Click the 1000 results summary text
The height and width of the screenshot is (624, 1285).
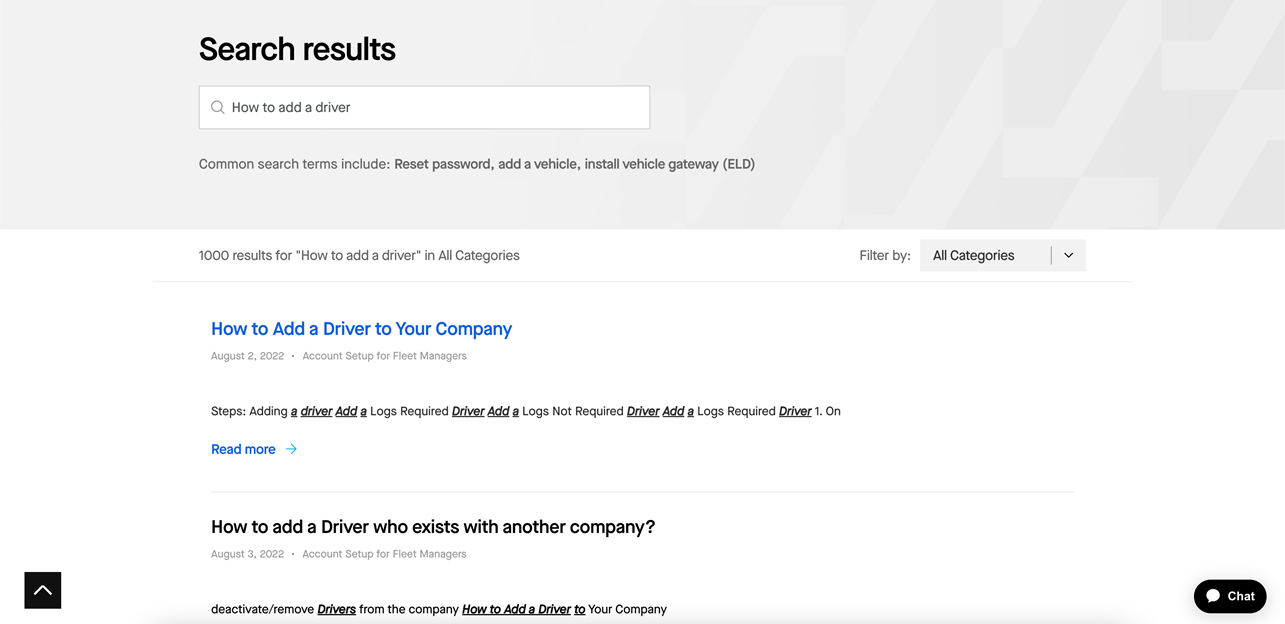pyautogui.click(x=359, y=255)
